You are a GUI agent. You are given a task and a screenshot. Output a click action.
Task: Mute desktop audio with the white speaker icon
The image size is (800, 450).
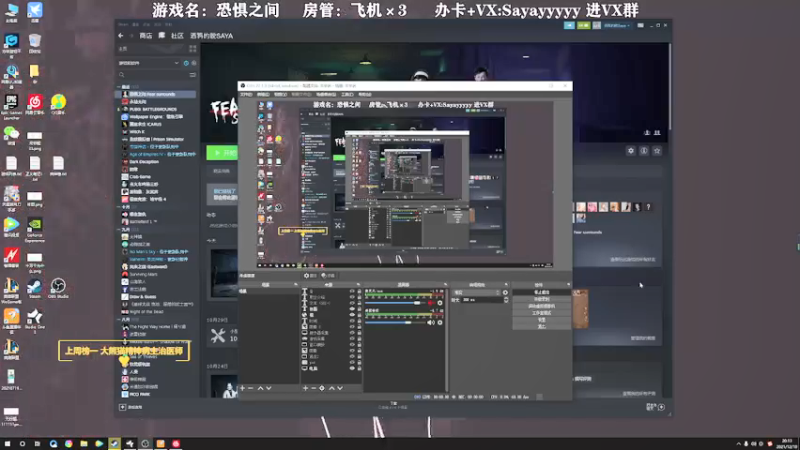pyautogui.click(x=431, y=322)
